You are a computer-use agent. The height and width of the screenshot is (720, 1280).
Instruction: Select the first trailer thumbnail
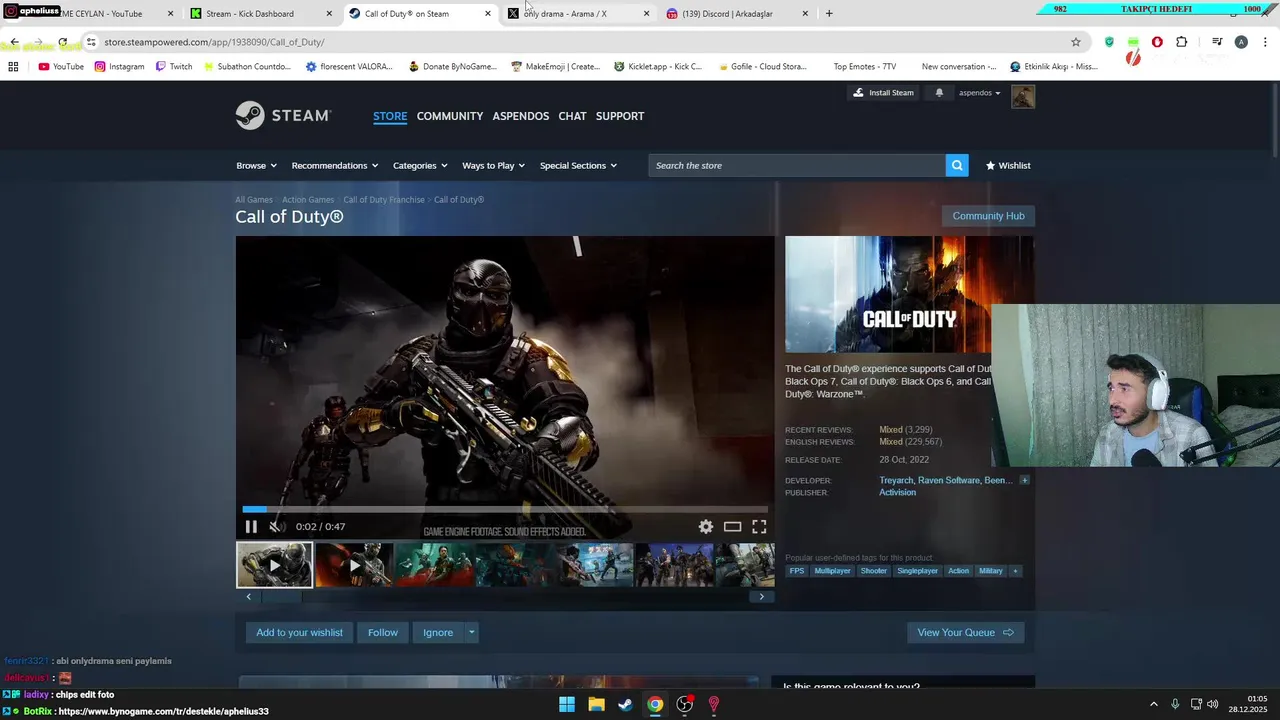[274, 565]
